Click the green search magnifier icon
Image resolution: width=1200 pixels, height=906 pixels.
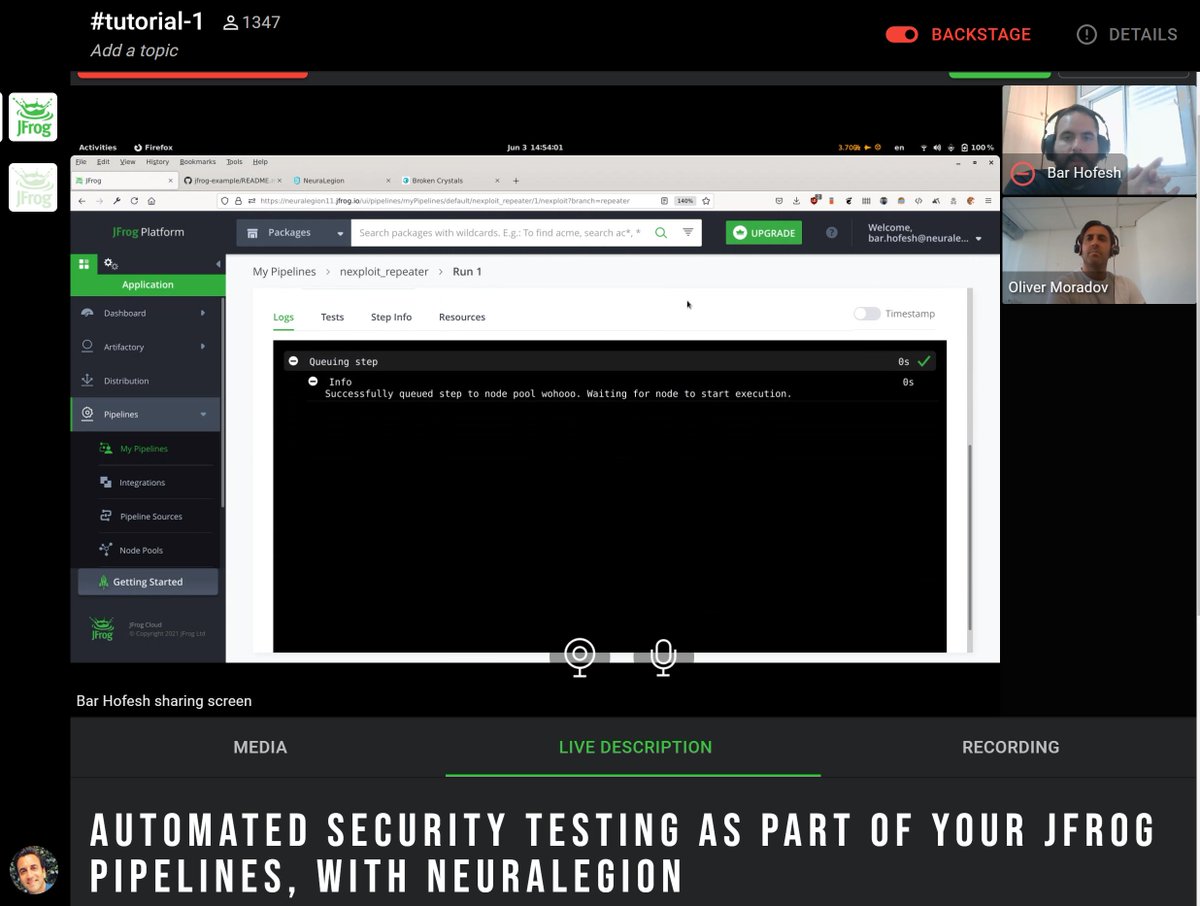[x=661, y=233]
